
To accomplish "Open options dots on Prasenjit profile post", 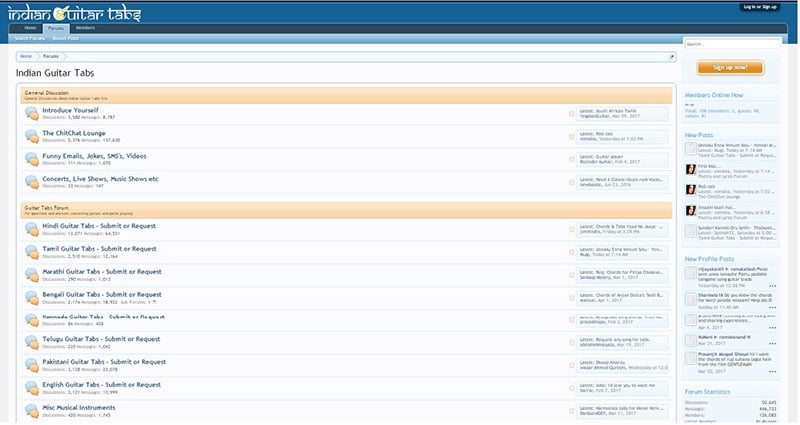I will (x=772, y=372).
